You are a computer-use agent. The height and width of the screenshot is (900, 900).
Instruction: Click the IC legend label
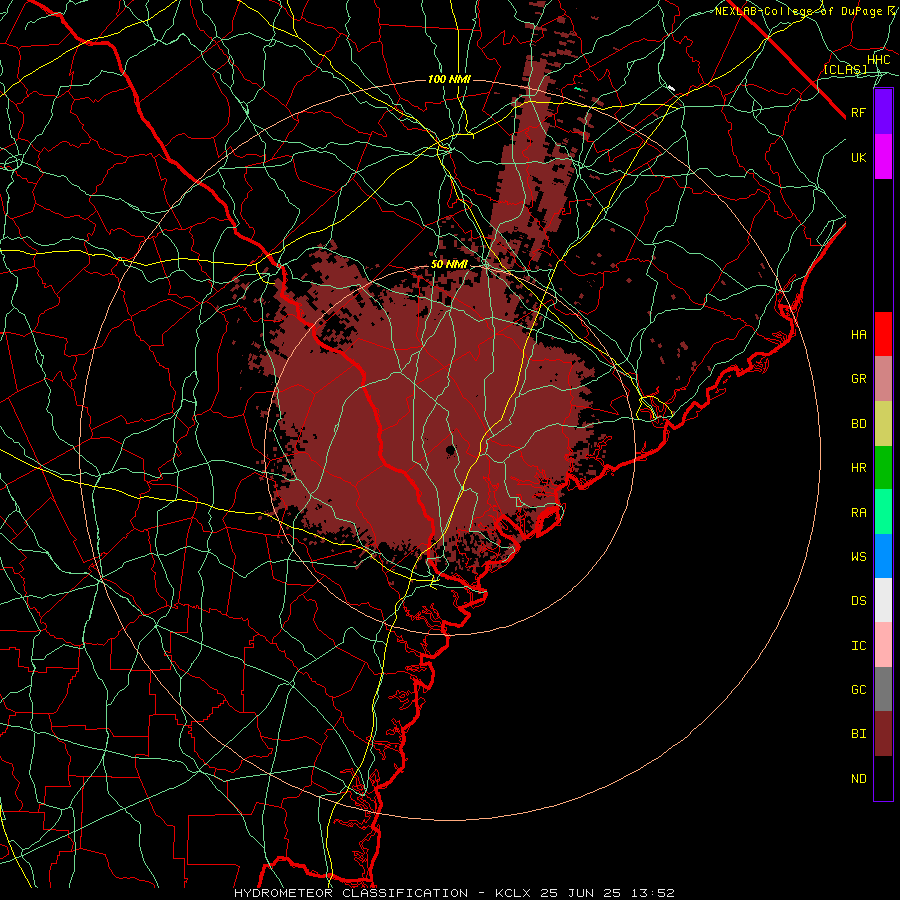pos(858,646)
